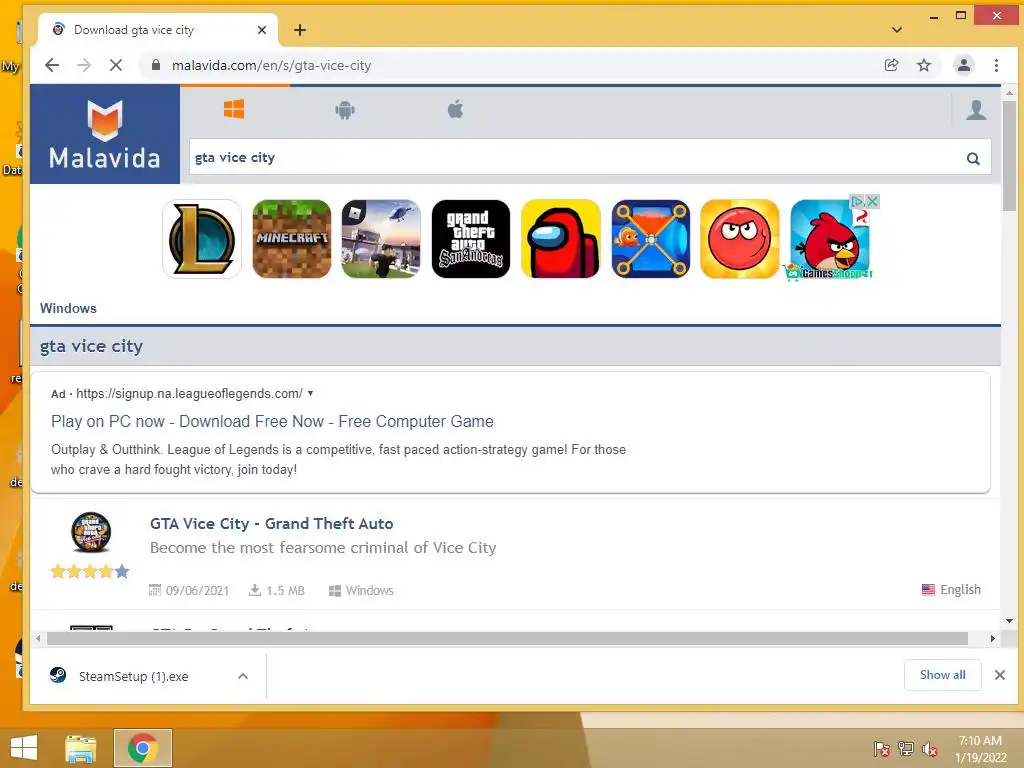
Task: Click the 09/06/2021 date text
Action: 197,591
